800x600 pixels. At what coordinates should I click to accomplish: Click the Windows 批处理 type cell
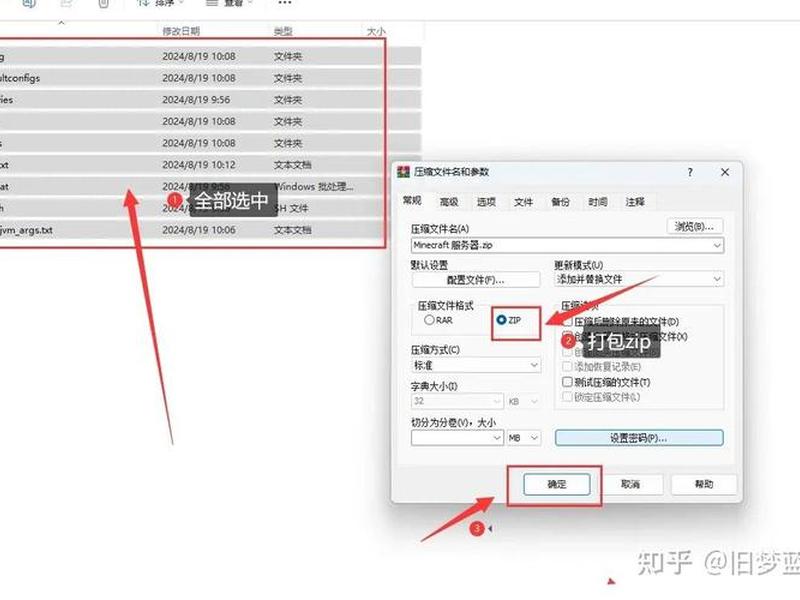313,187
